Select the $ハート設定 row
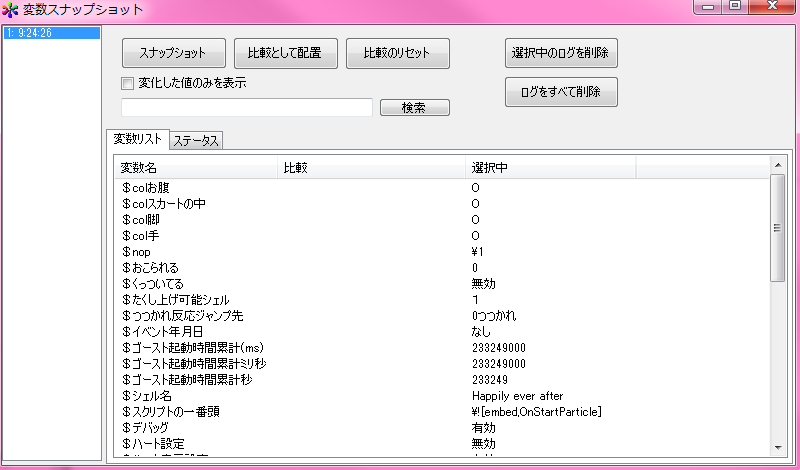The height and width of the screenshot is (470, 800). click(x=442, y=443)
